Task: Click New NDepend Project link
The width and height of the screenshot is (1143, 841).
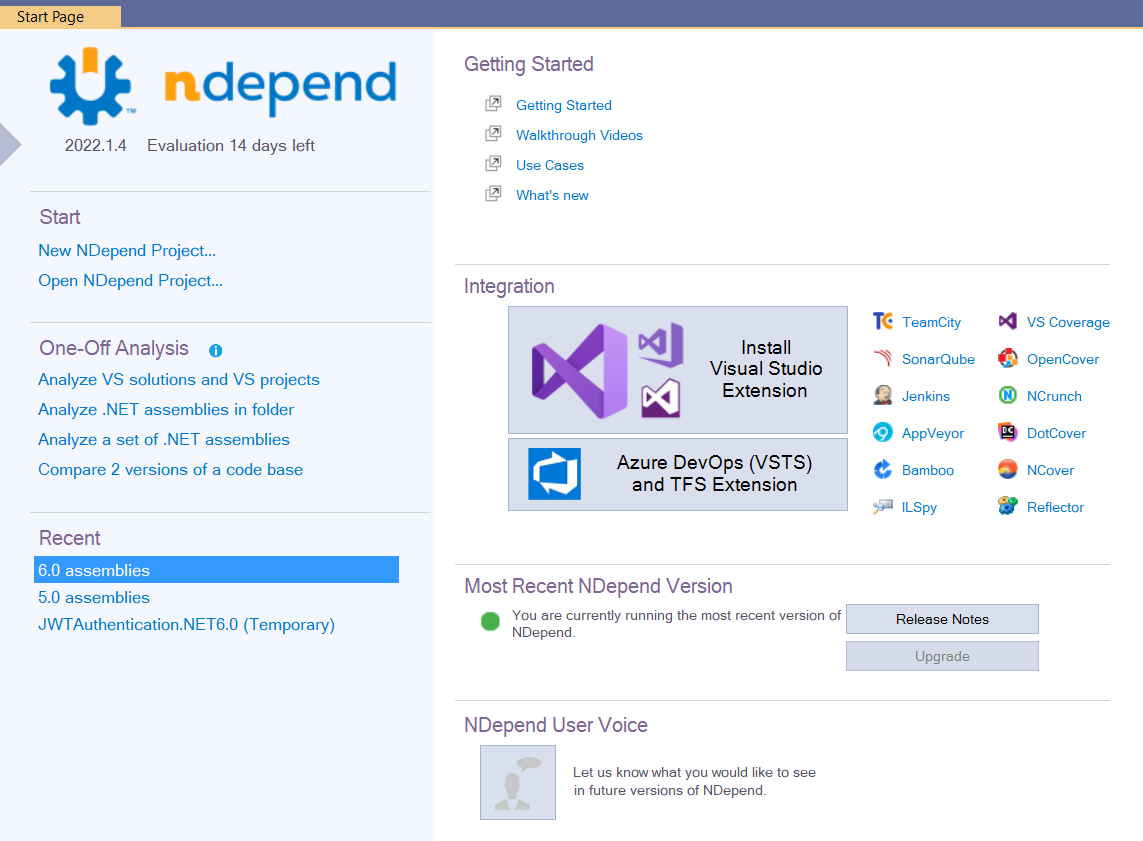Action: 127,251
